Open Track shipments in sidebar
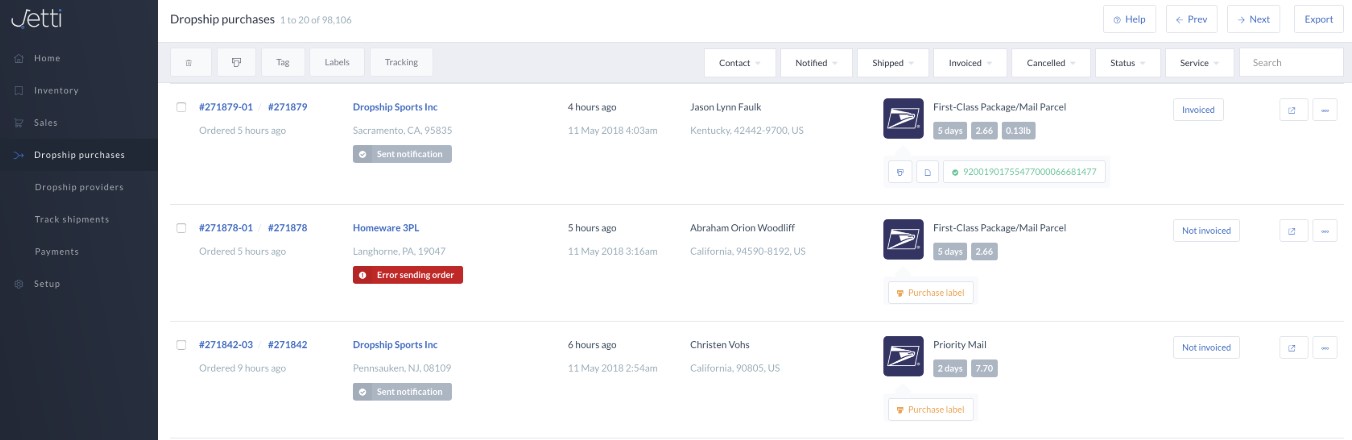 (72, 219)
